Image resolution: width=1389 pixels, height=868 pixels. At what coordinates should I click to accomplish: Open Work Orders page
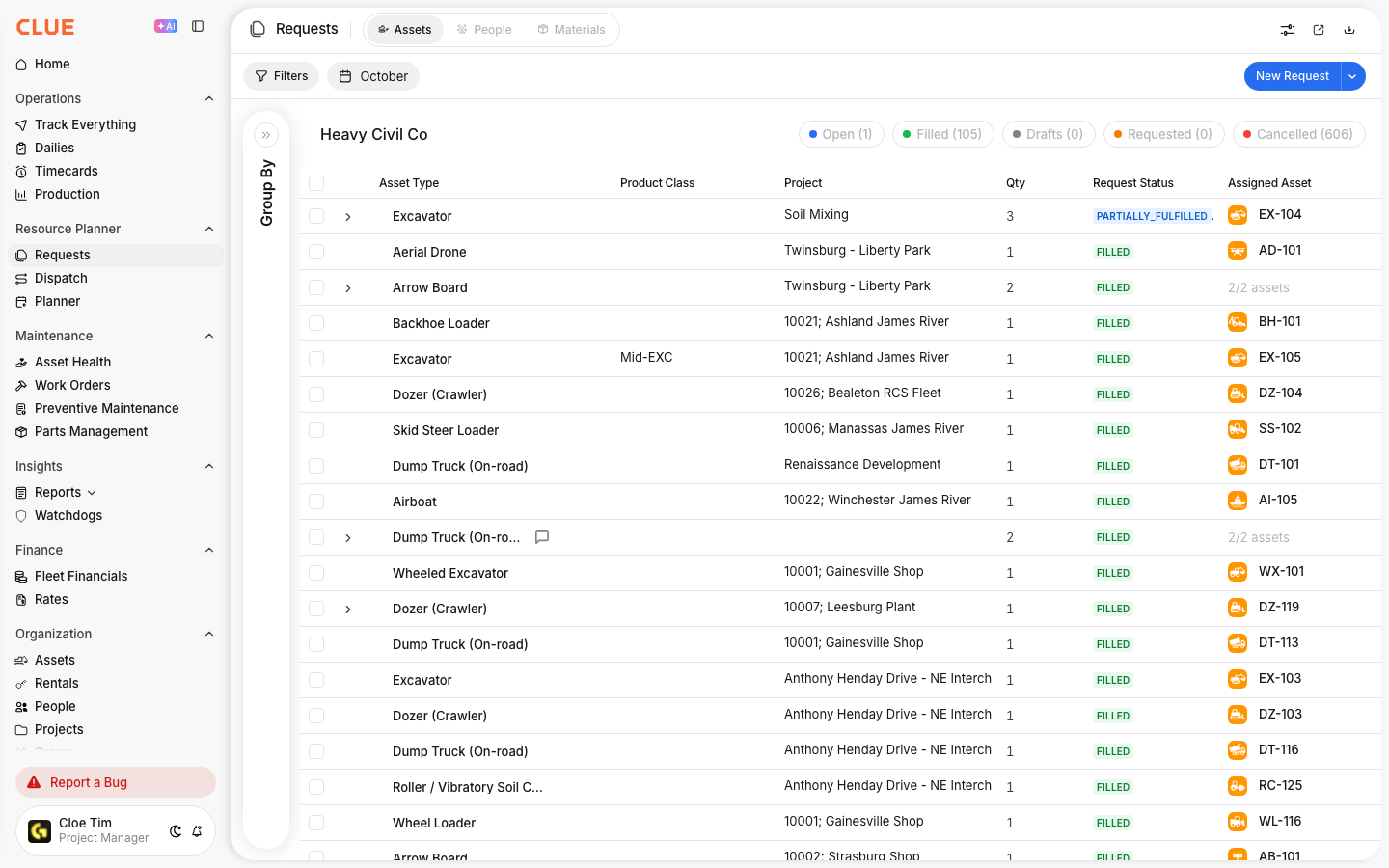[x=72, y=385]
